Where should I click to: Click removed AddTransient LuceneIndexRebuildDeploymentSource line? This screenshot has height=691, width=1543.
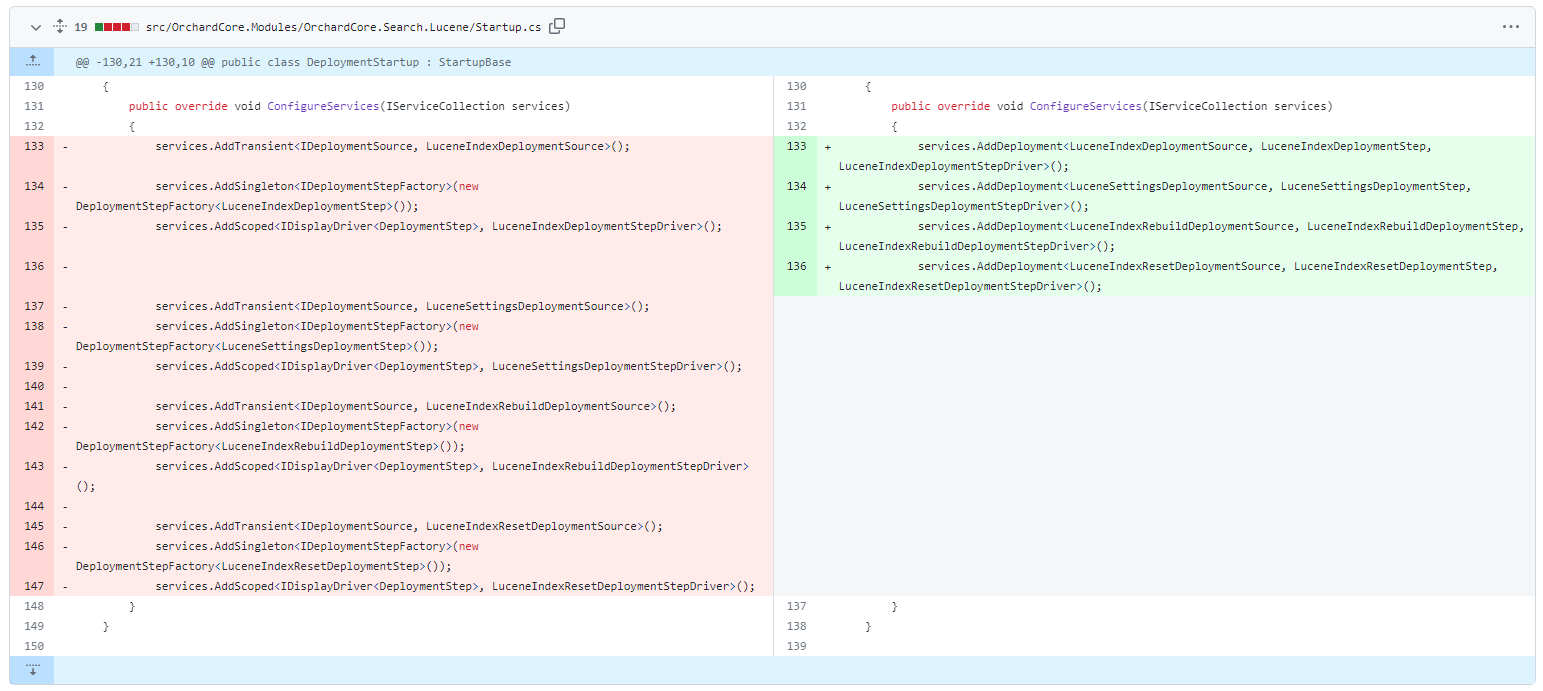point(416,406)
